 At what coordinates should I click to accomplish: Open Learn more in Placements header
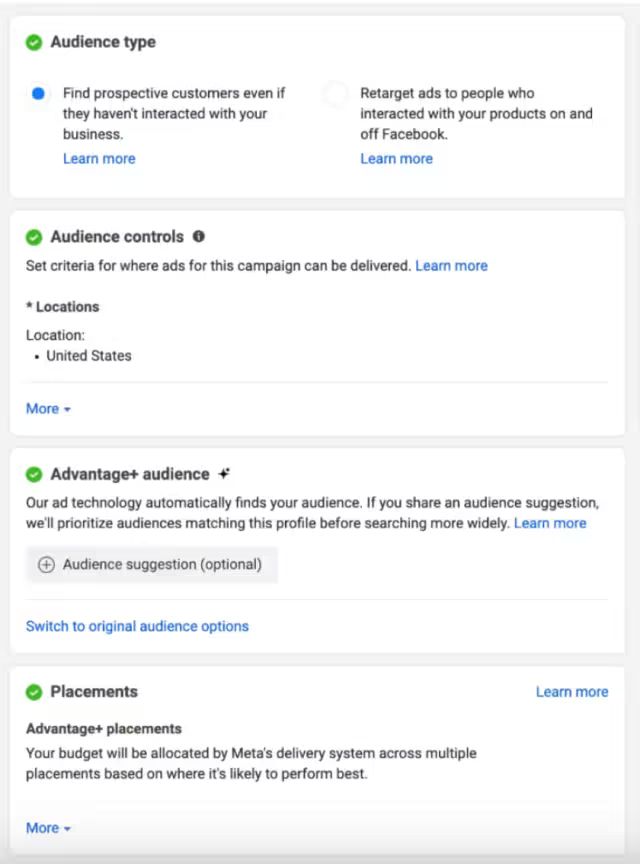click(572, 692)
